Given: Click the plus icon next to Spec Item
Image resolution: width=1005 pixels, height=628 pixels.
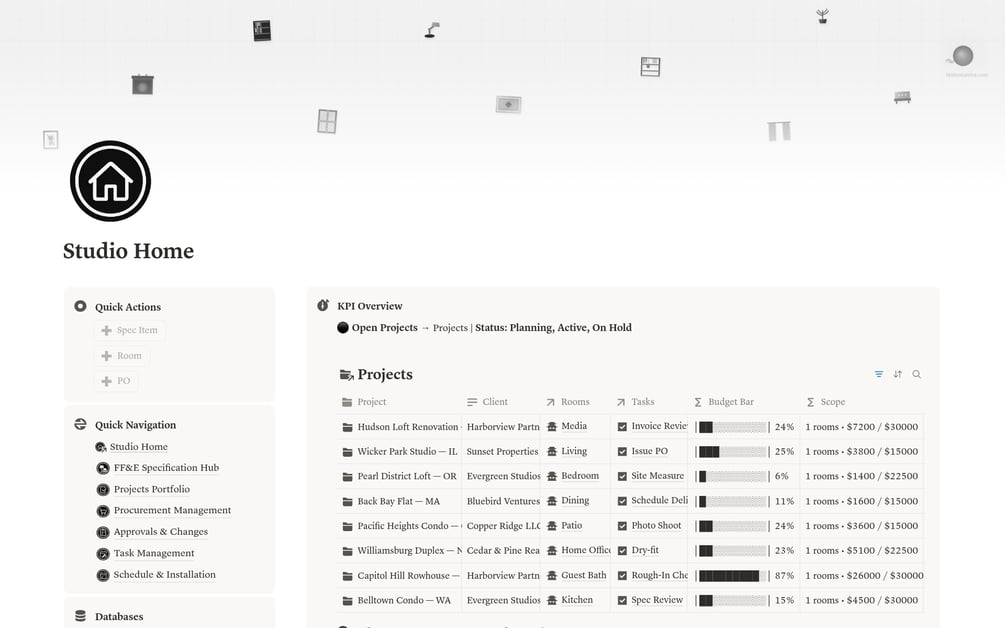Looking at the screenshot, I should click(x=106, y=330).
